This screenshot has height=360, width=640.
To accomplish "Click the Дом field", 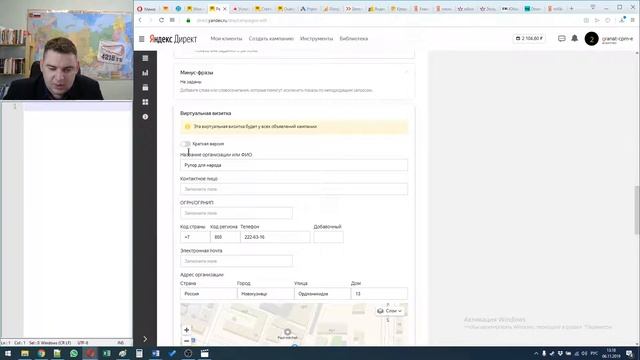I will (x=379, y=293).
